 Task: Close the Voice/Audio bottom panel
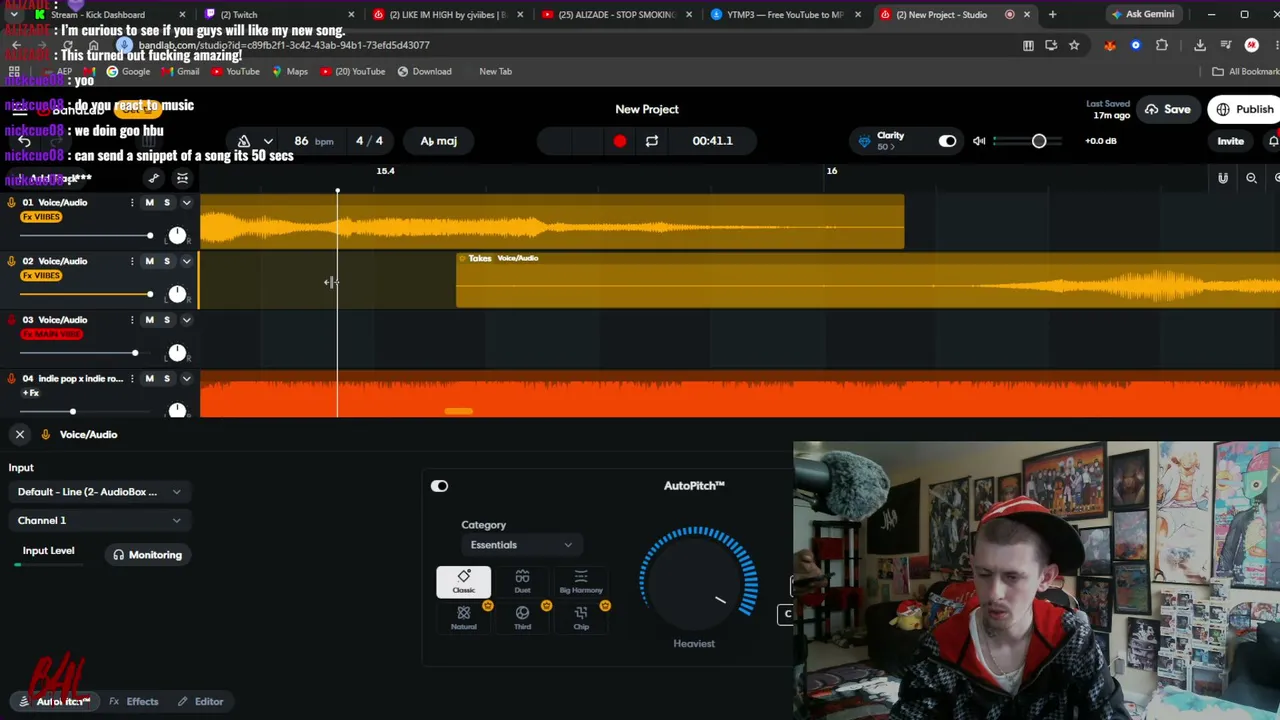coord(20,434)
